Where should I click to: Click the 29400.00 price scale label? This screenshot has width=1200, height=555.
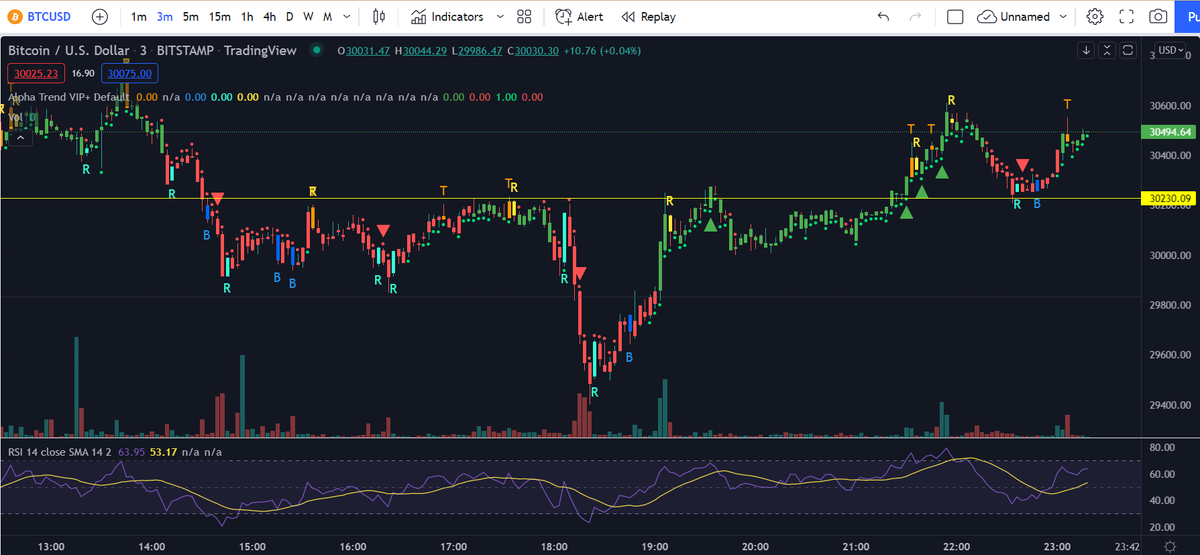point(1170,405)
